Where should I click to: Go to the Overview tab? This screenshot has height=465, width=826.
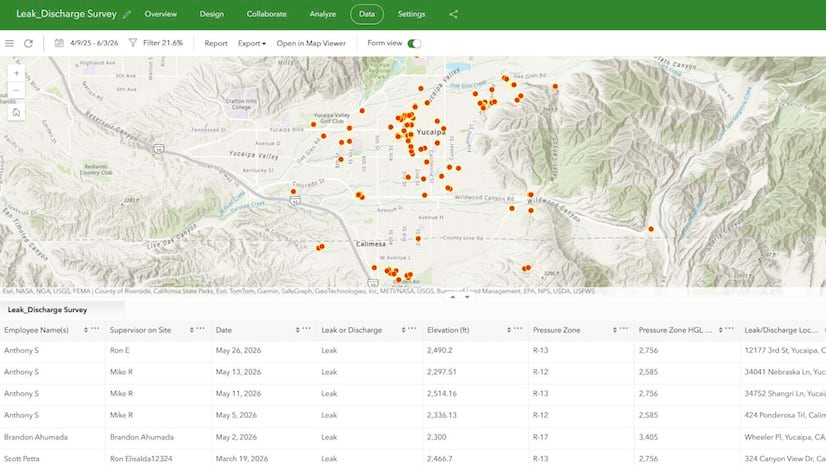(161, 14)
